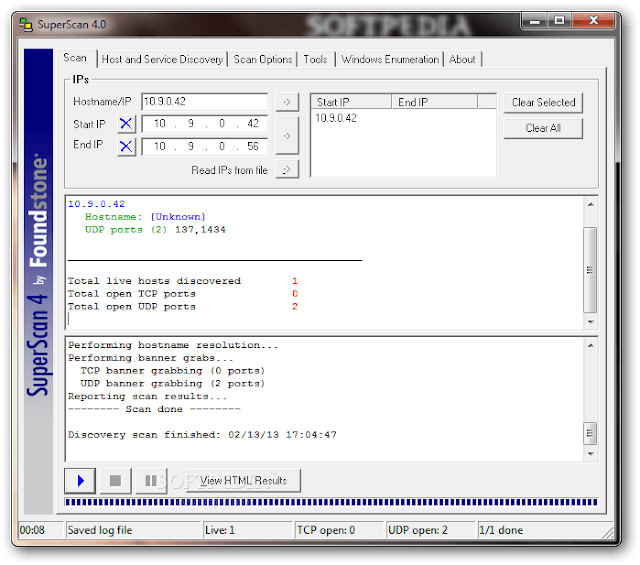Open the Host and Service Discovery tab
This screenshot has height=565, width=640.
(x=162, y=60)
